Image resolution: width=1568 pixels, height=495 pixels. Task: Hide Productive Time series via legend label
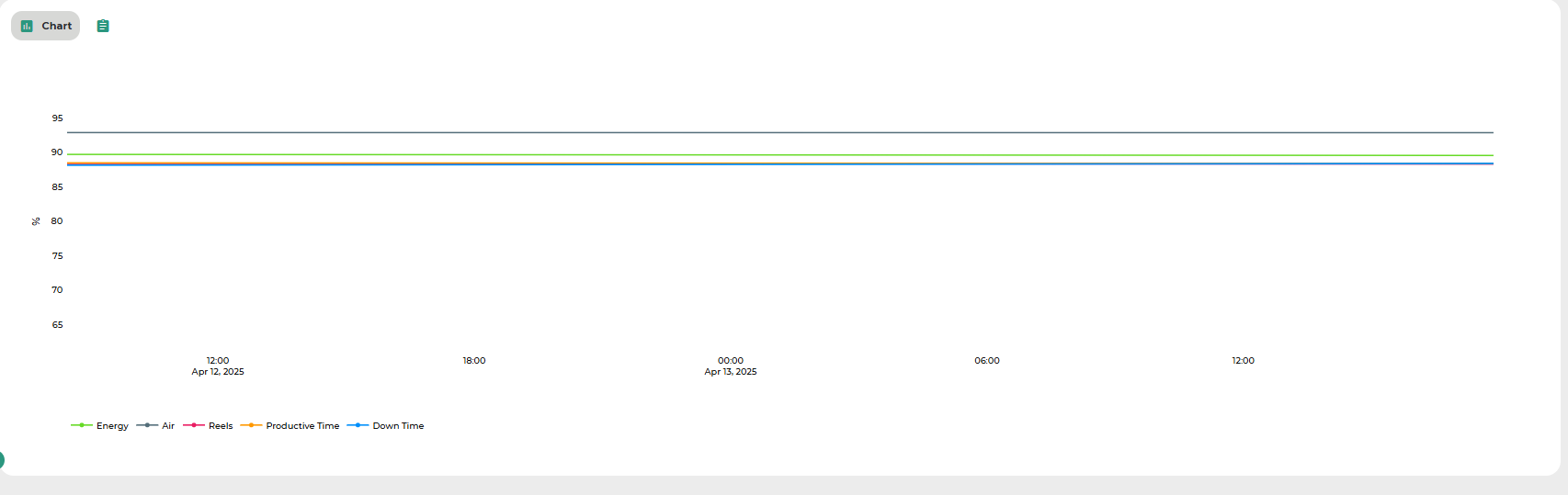[302, 426]
